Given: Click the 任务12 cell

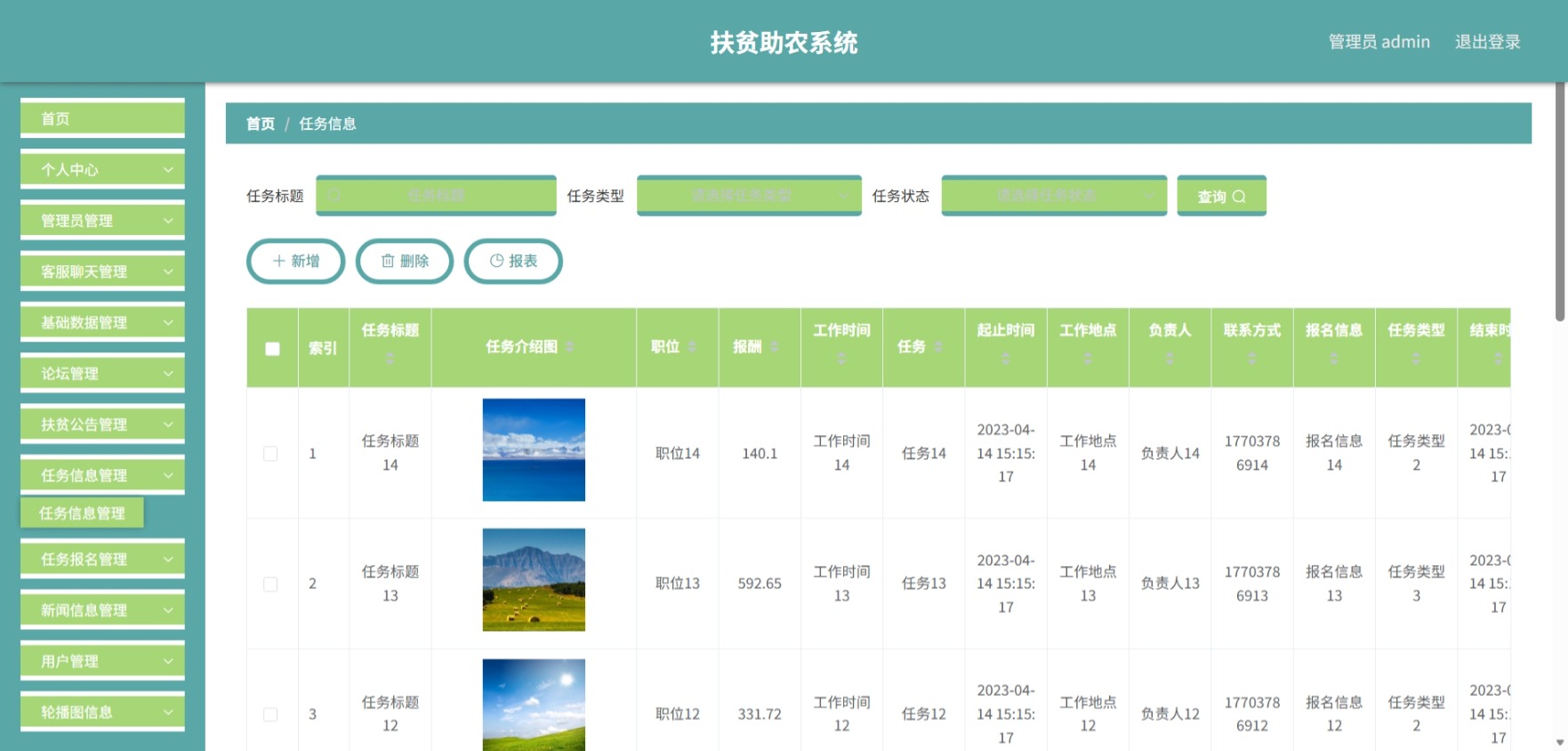Looking at the screenshot, I should (x=924, y=715).
